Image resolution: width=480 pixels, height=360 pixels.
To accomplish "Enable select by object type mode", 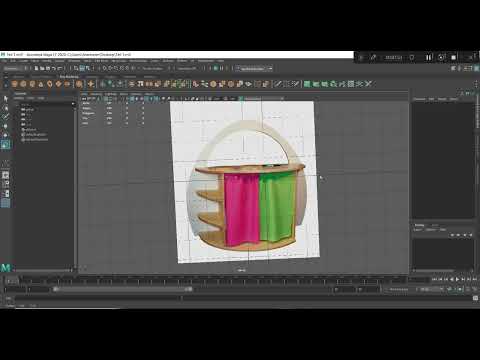I will click(82, 68).
